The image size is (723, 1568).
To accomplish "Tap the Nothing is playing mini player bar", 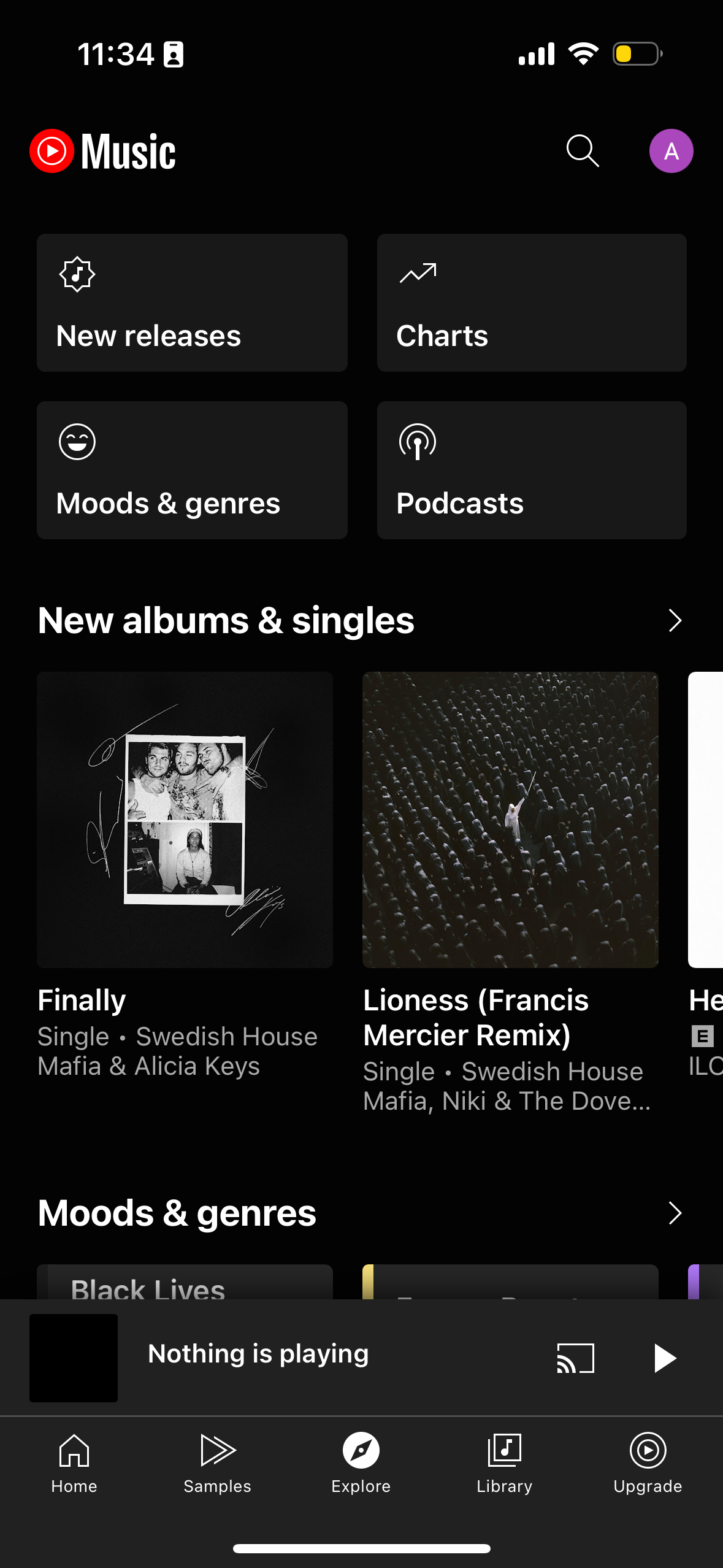I will tap(258, 1353).
